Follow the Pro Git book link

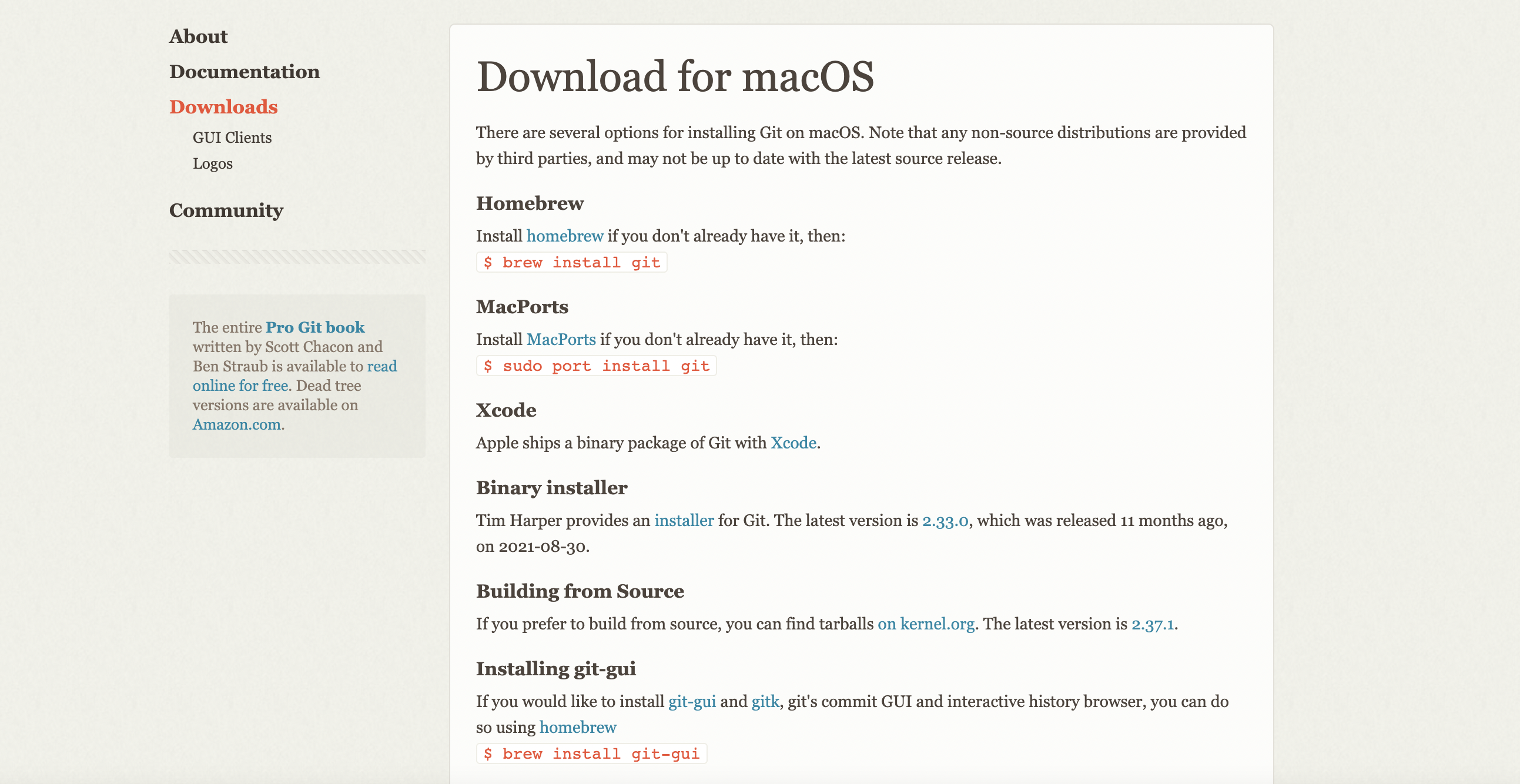(315, 327)
